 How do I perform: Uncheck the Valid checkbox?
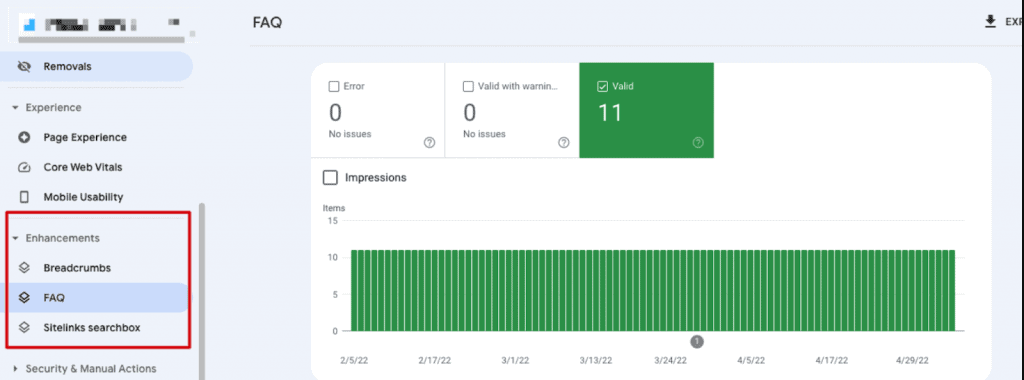pyautogui.click(x=603, y=86)
